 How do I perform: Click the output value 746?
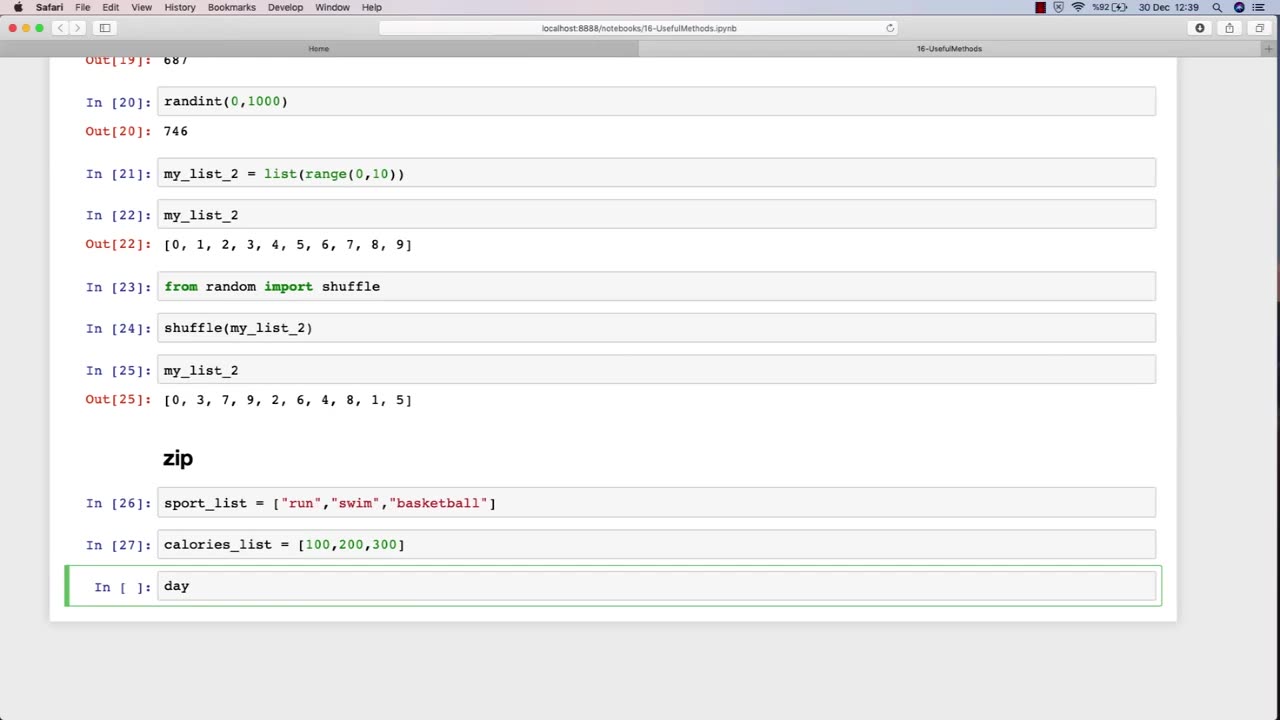175,131
